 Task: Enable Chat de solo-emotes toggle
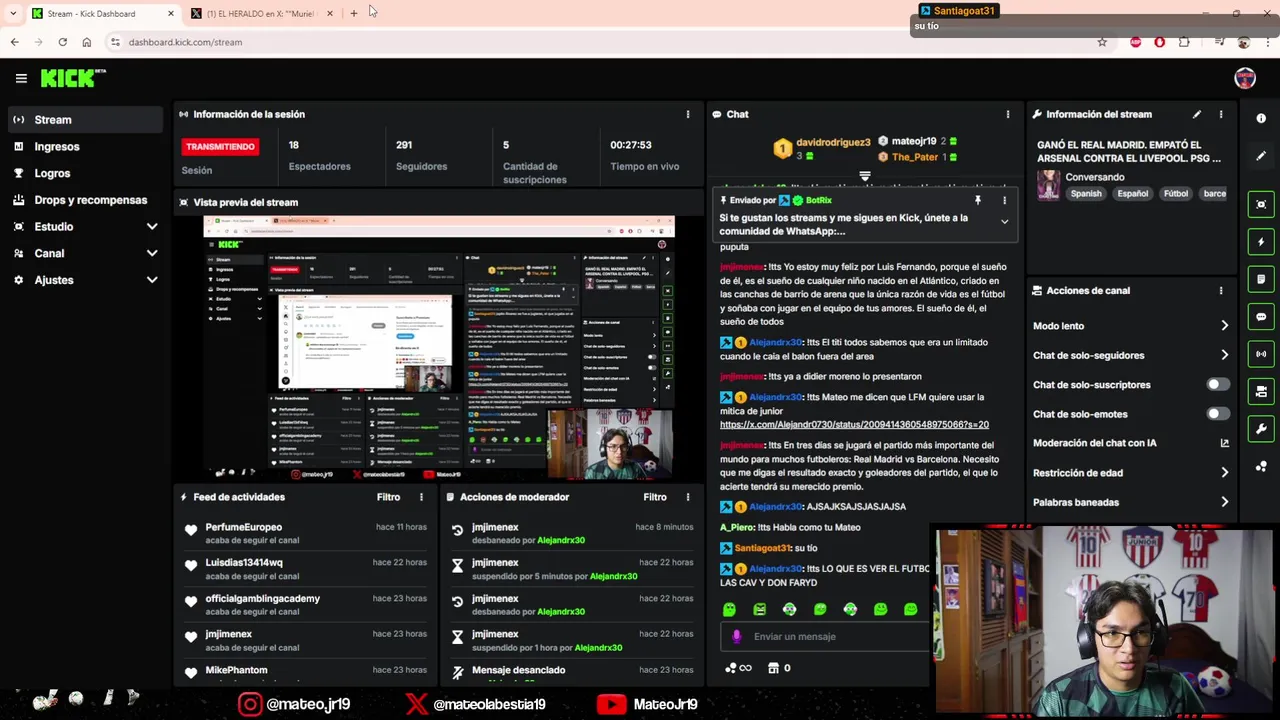click(1217, 414)
